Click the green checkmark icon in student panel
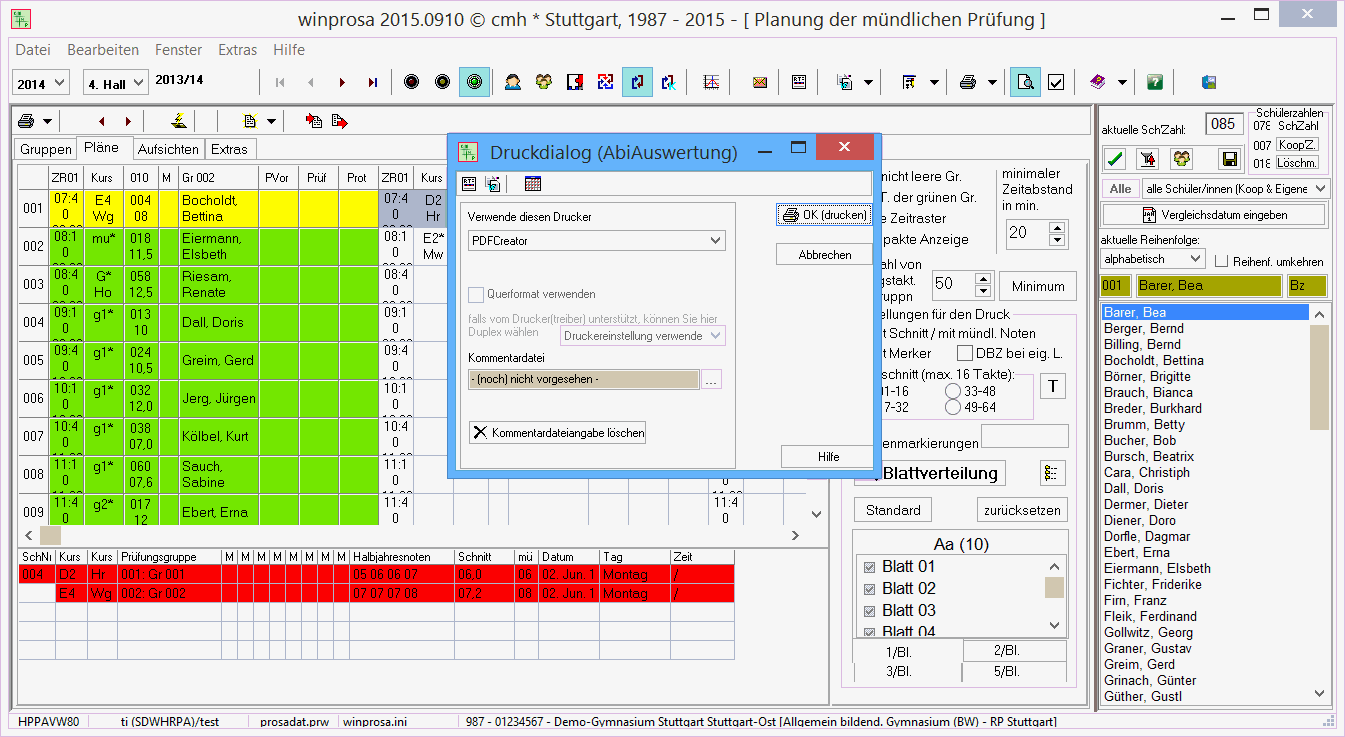1345x737 pixels. 1116,158
